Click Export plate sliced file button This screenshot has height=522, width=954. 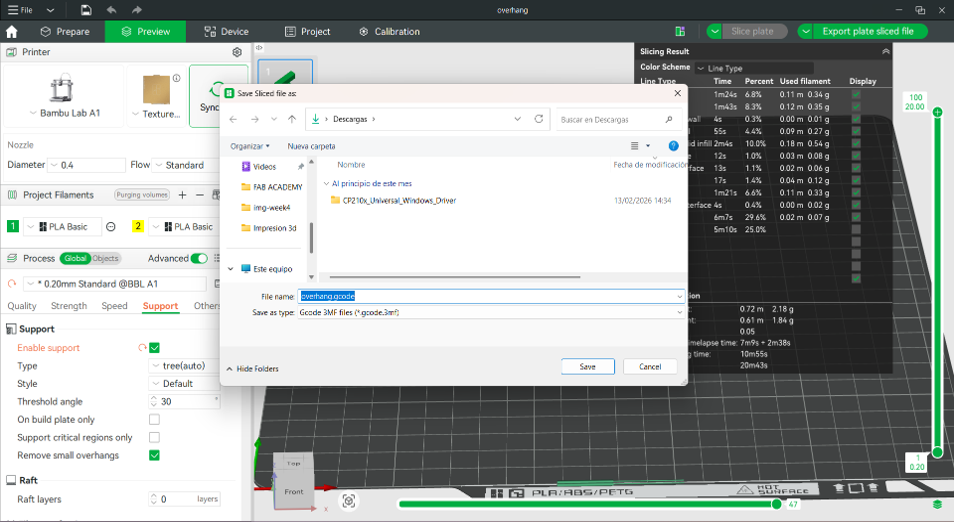[868, 32]
